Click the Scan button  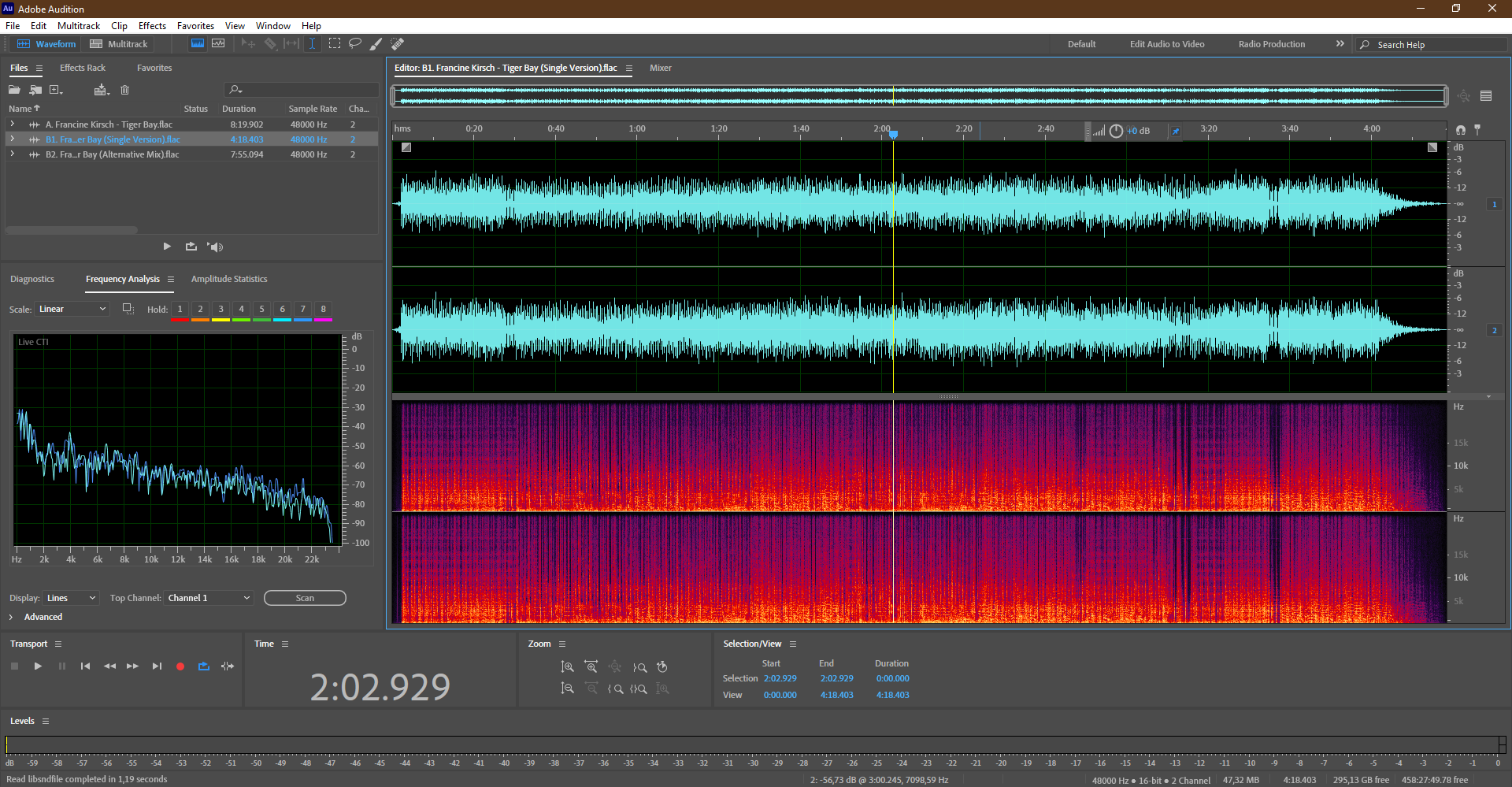[x=305, y=598]
